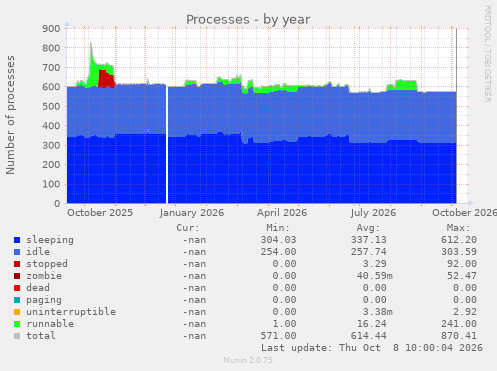Select the 'sleeping' legend label

pos(50,240)
